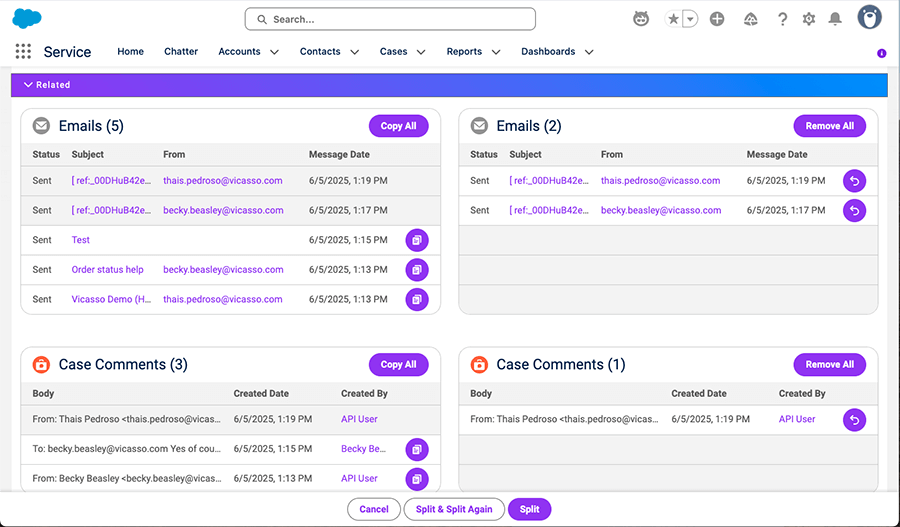Click the Salesforce cloud logo
This screenshot has width=900, height=527.
(27, 18)
